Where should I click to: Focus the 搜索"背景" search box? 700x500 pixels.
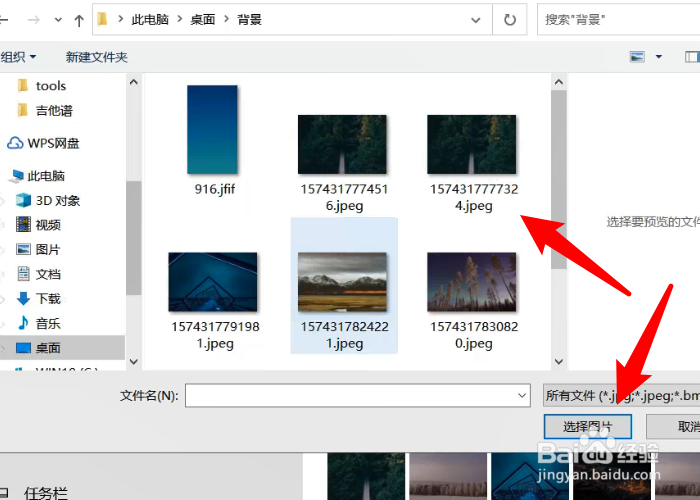click(x=619, y=20)
